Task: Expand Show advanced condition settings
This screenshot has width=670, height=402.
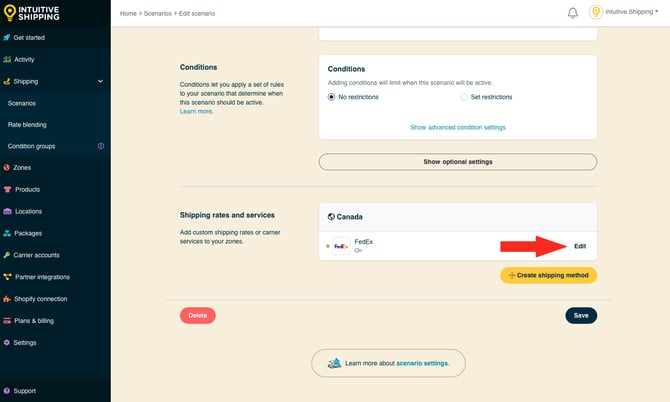Action: coord(457,128)
